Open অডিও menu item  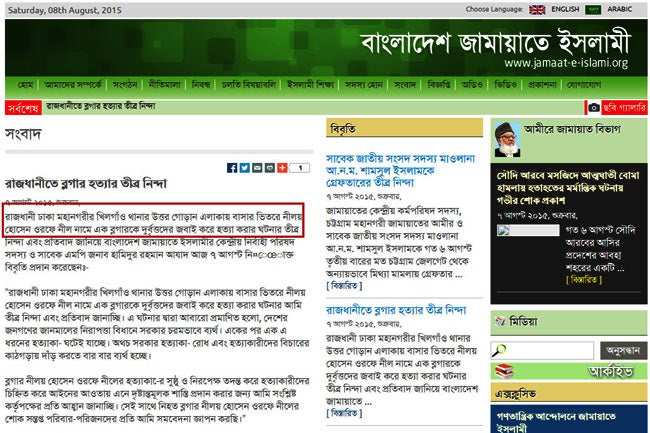tap(472, 85)
